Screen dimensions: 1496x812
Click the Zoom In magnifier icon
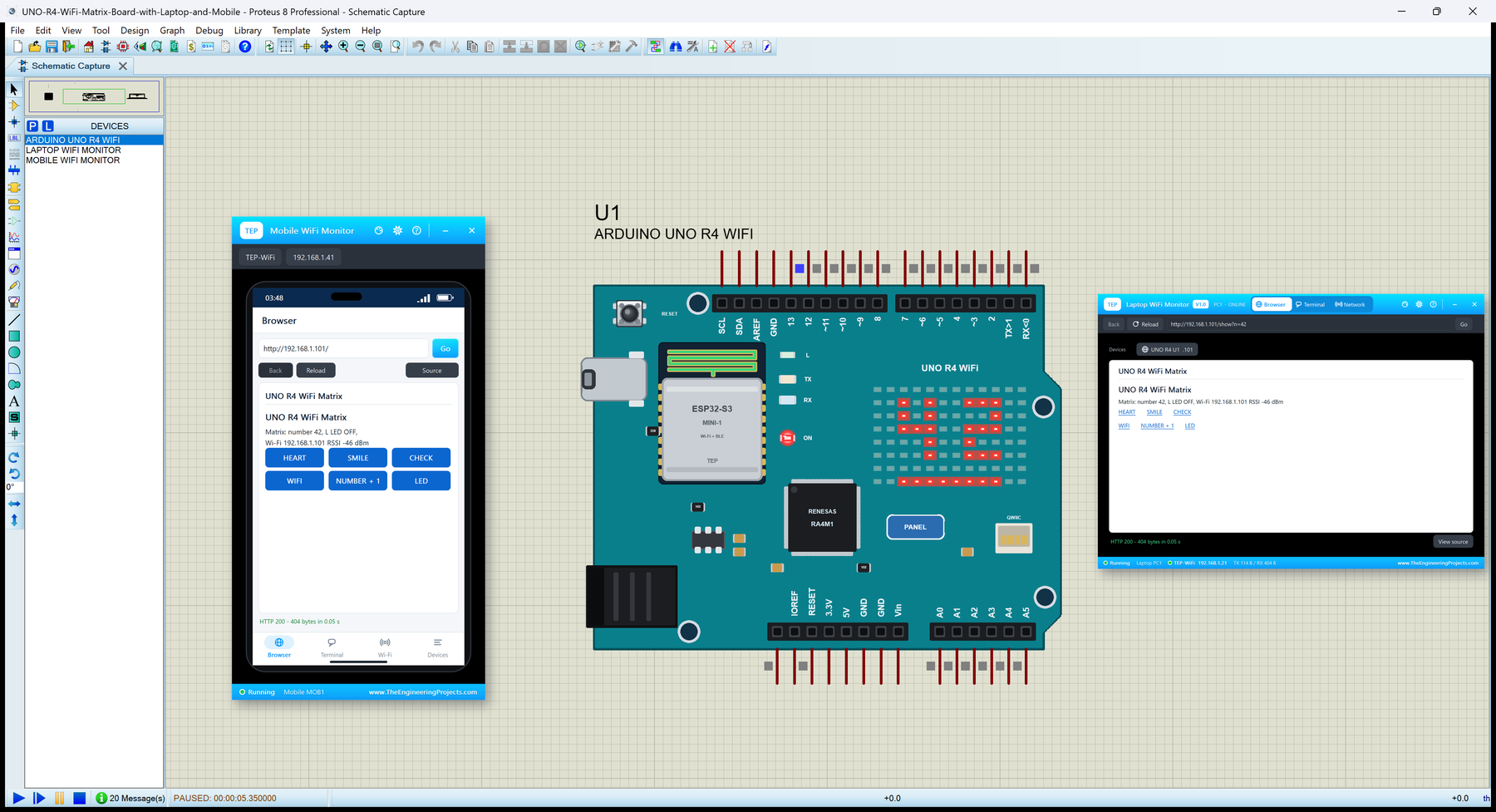point(343,47)
